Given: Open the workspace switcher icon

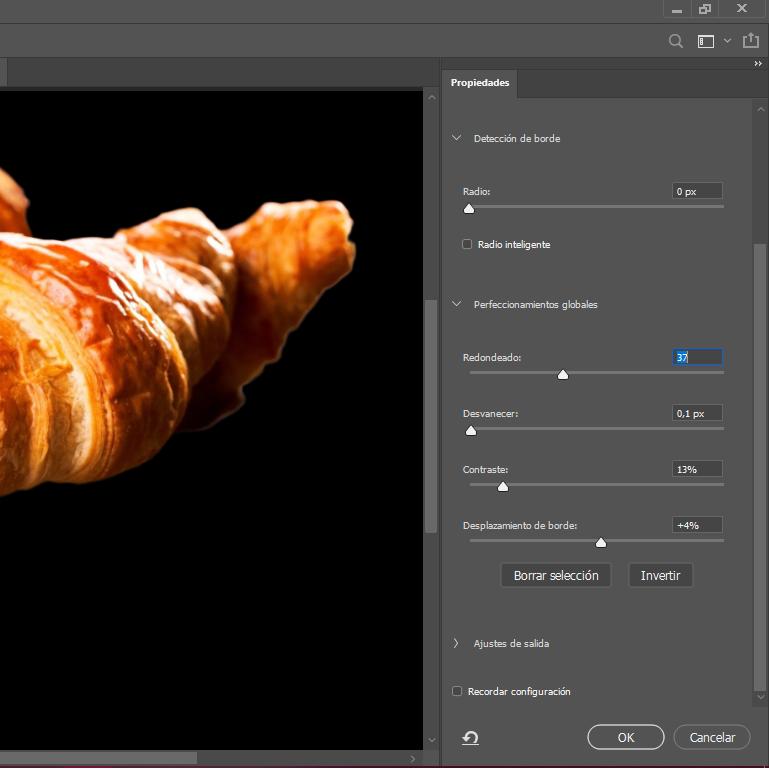Looking at the screenshot, I should click(x=706, y=41).
